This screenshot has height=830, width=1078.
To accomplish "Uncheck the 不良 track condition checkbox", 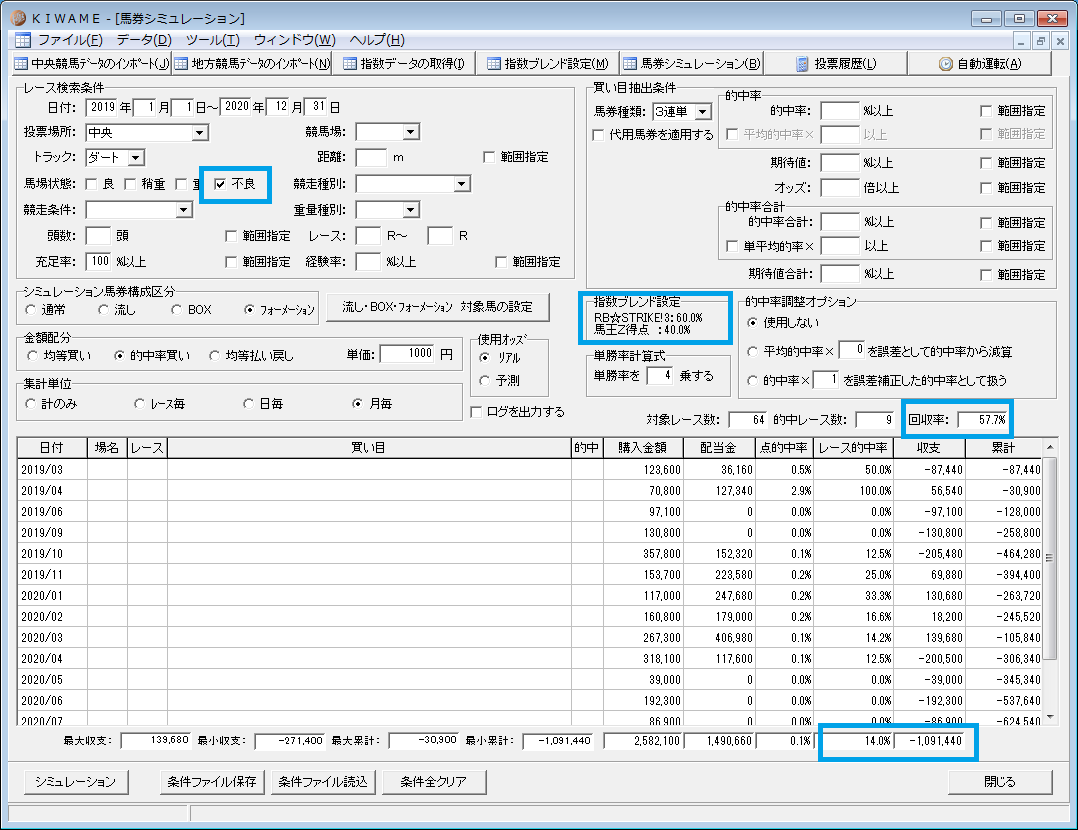I will tap(220, 184).
